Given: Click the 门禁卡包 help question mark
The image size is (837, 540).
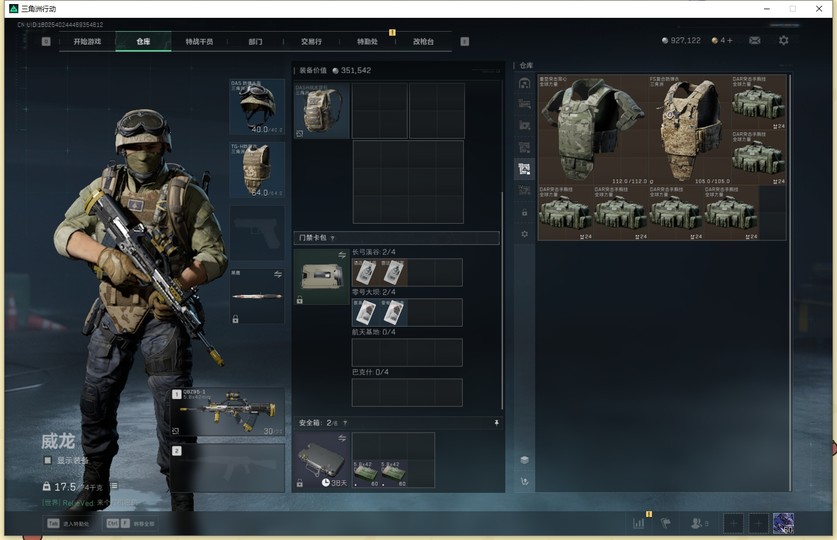Looking at the screenshot, I should click(333, 238).
